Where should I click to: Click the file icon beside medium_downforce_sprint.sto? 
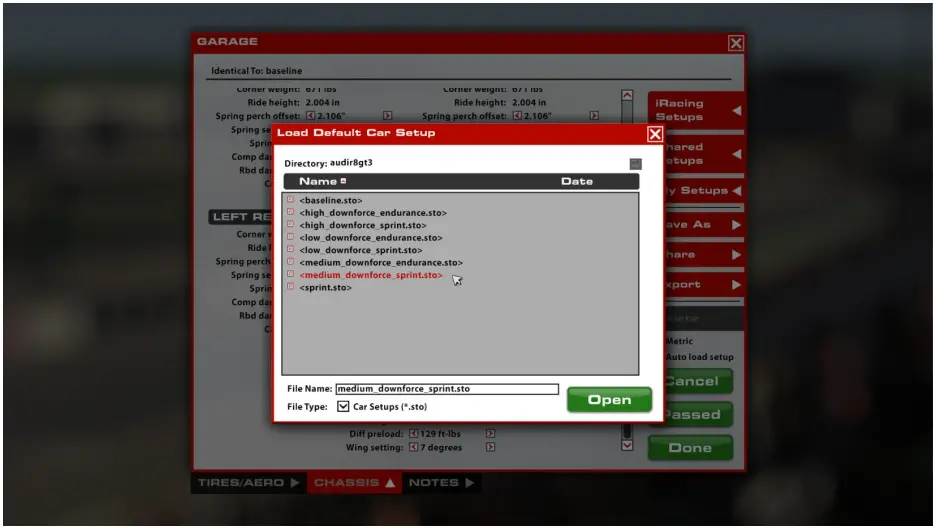click(x=290, y=274)
